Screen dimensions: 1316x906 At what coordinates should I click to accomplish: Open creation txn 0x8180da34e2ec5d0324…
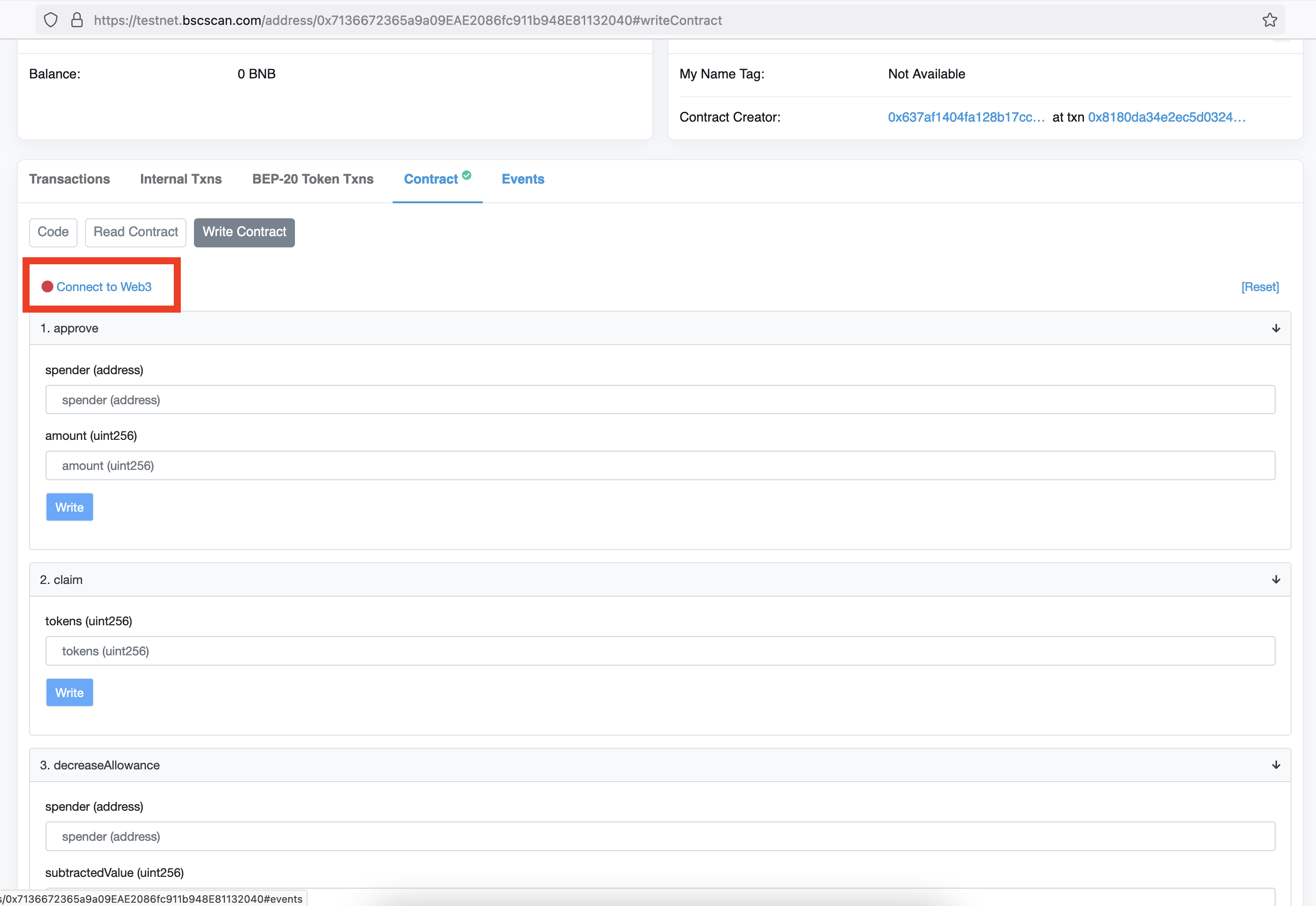tap(1167, 117)
